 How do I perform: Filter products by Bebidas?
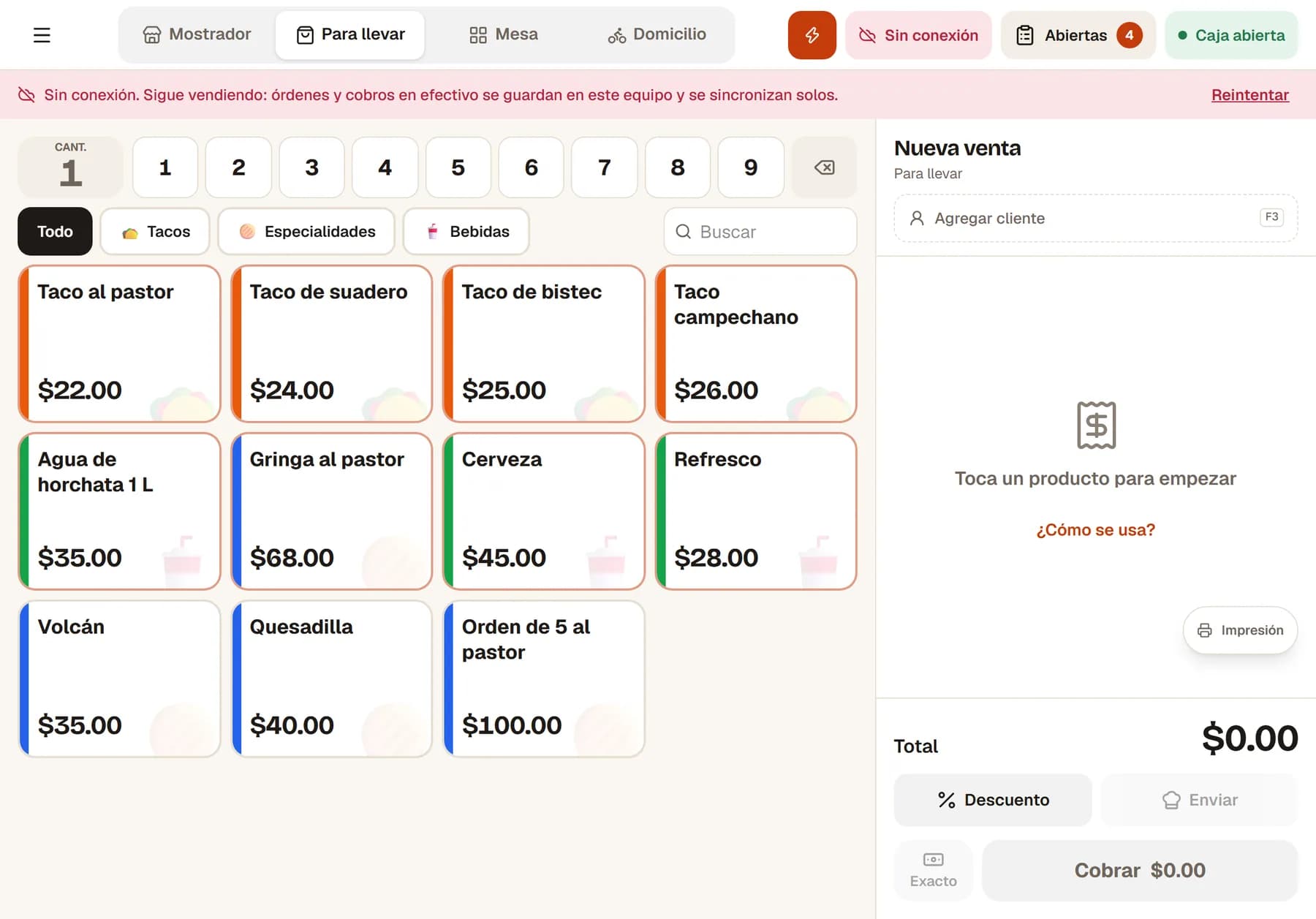pyautogui.click(x=466, y=232)
